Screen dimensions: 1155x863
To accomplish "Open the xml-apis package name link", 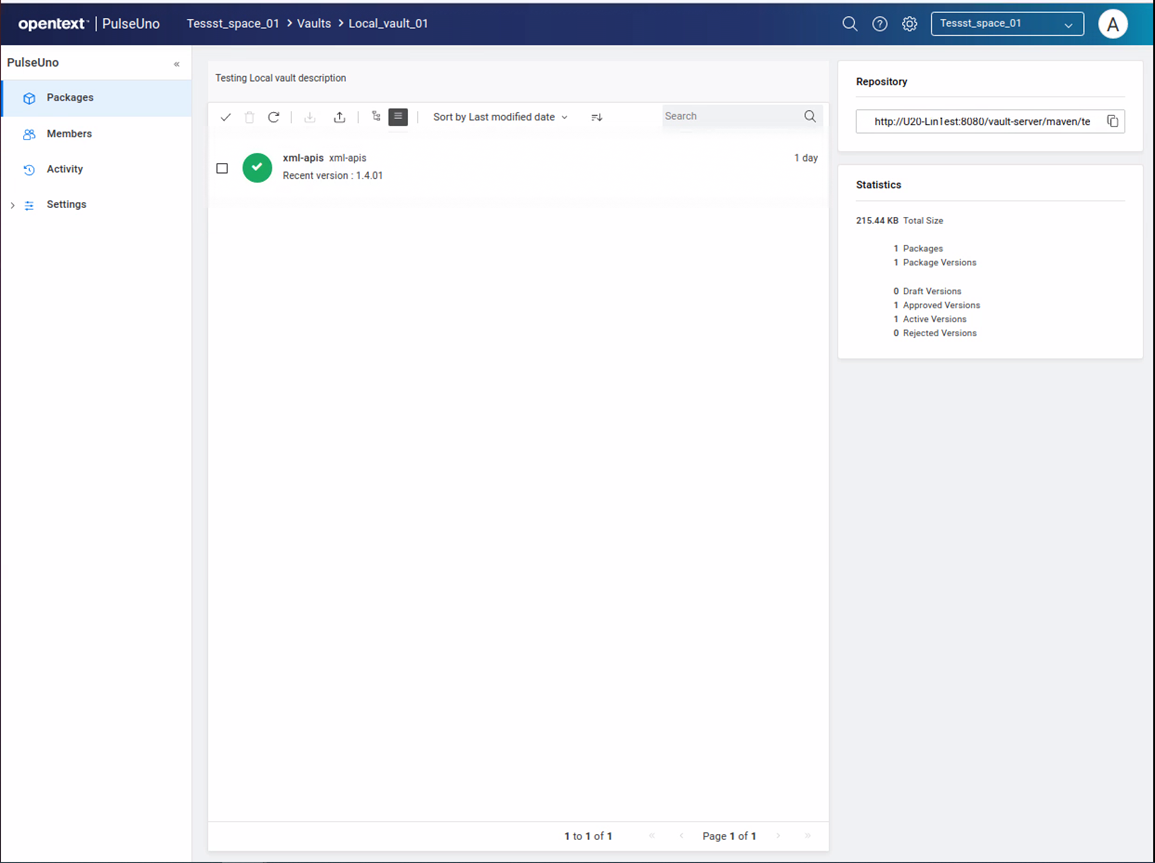I will tap(303, 158).
